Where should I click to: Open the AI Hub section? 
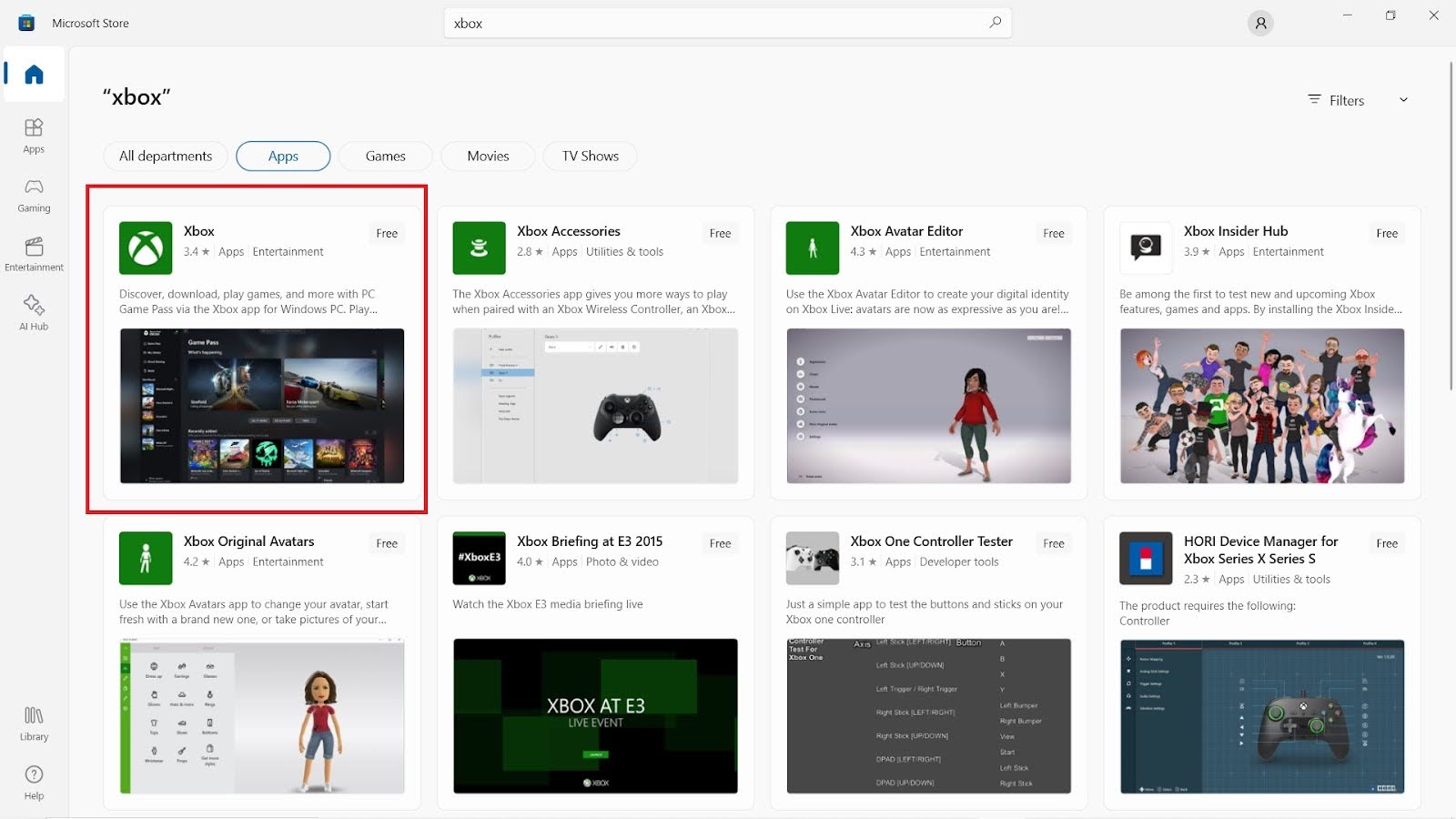point(34,313)
